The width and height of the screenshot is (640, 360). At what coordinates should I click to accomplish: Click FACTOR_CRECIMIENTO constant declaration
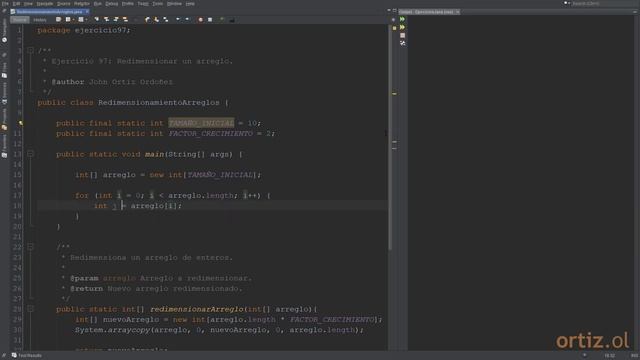211,133
